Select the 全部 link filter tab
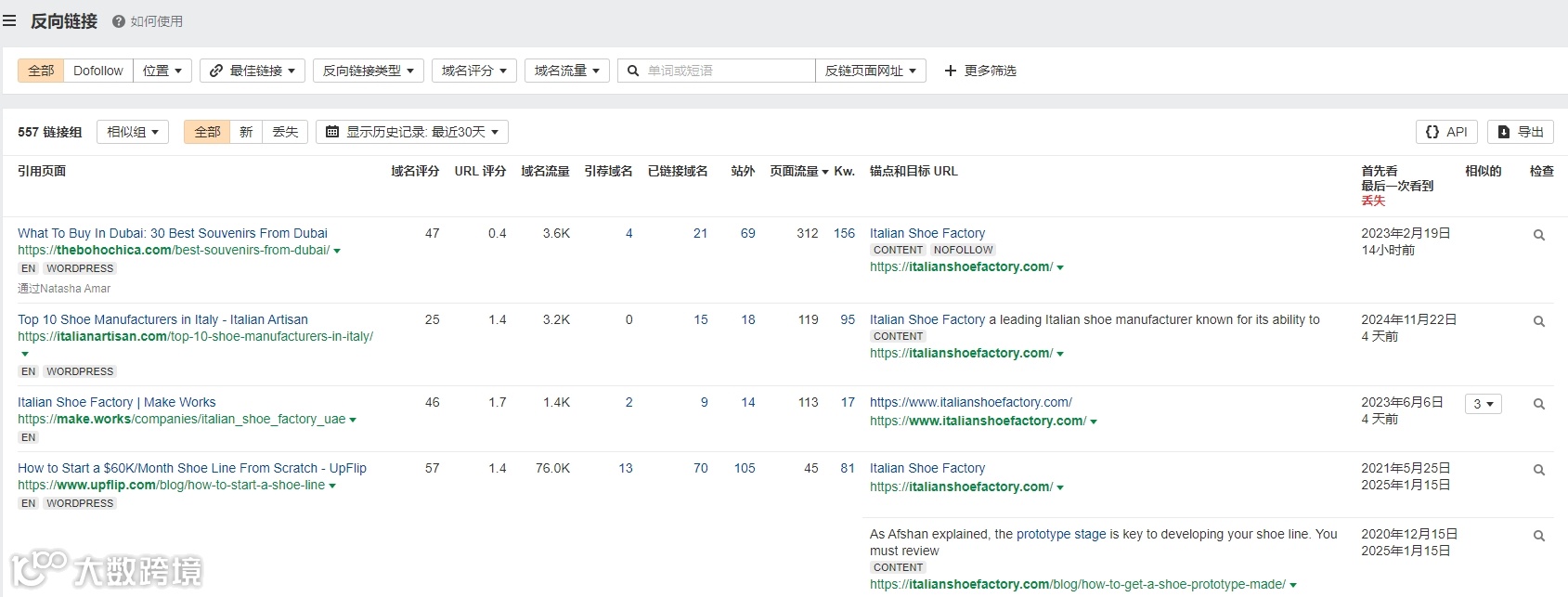 41,71
